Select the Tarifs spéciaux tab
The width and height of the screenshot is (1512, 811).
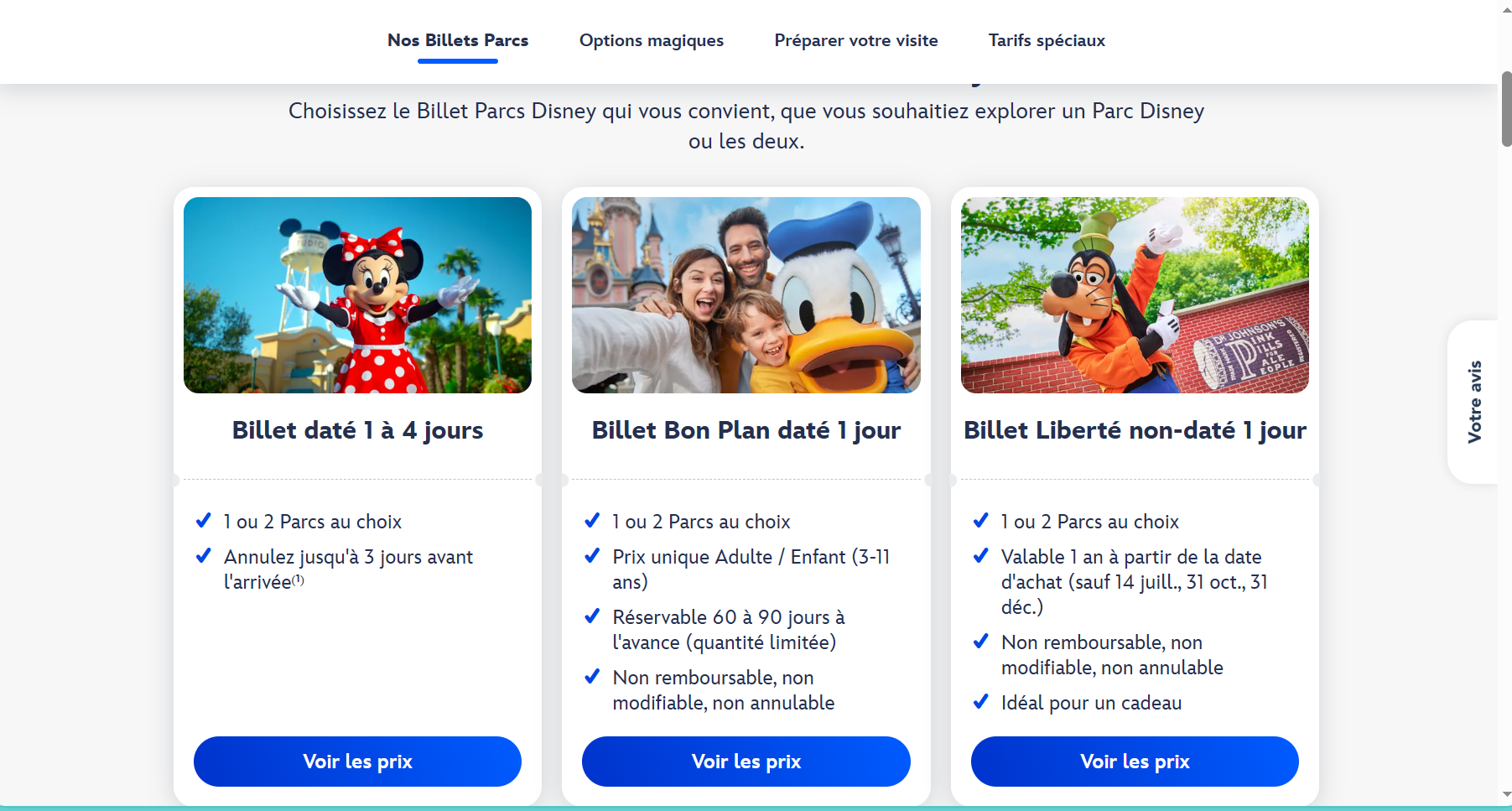point(1046,40)
